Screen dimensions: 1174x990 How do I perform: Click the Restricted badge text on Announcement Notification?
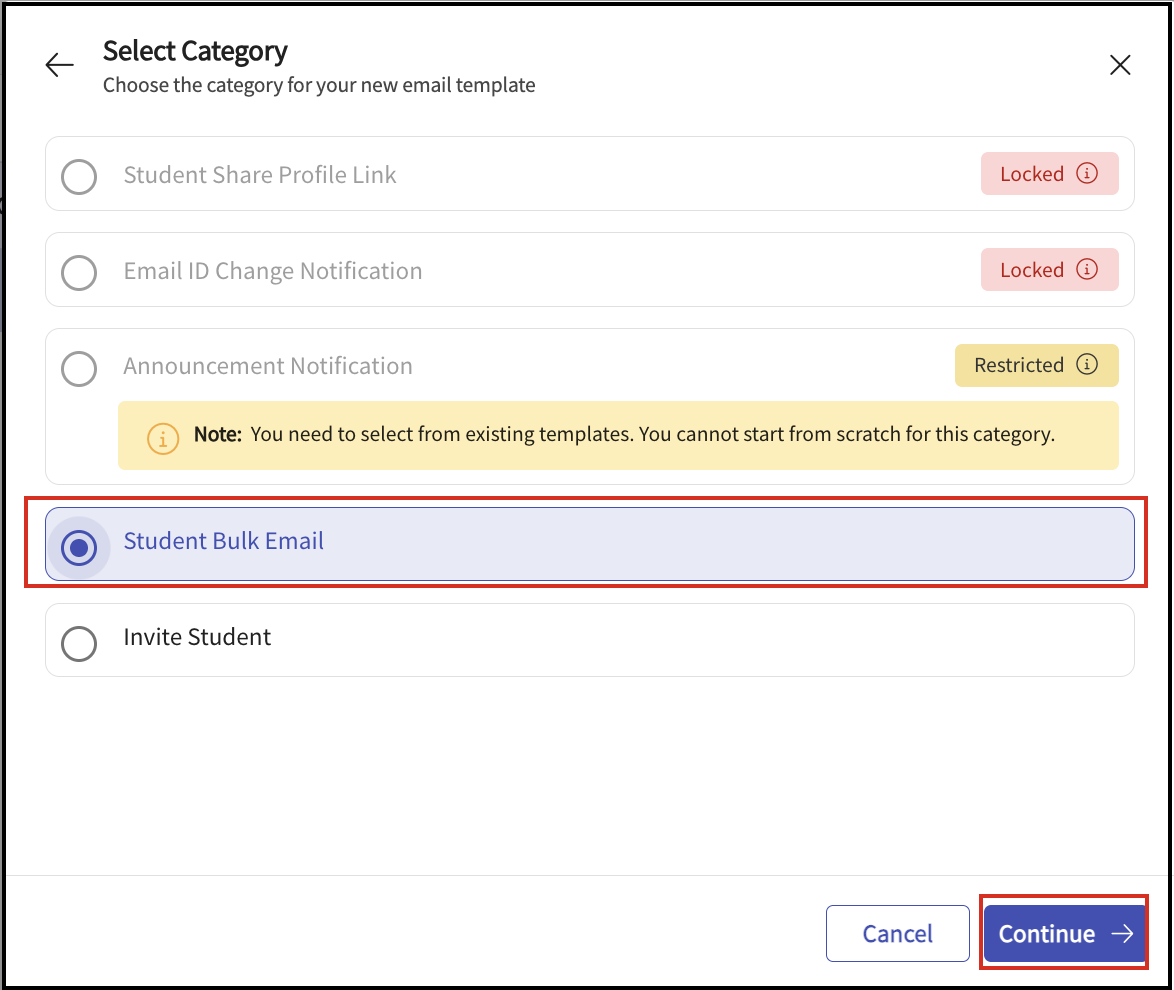point(1018,365)
